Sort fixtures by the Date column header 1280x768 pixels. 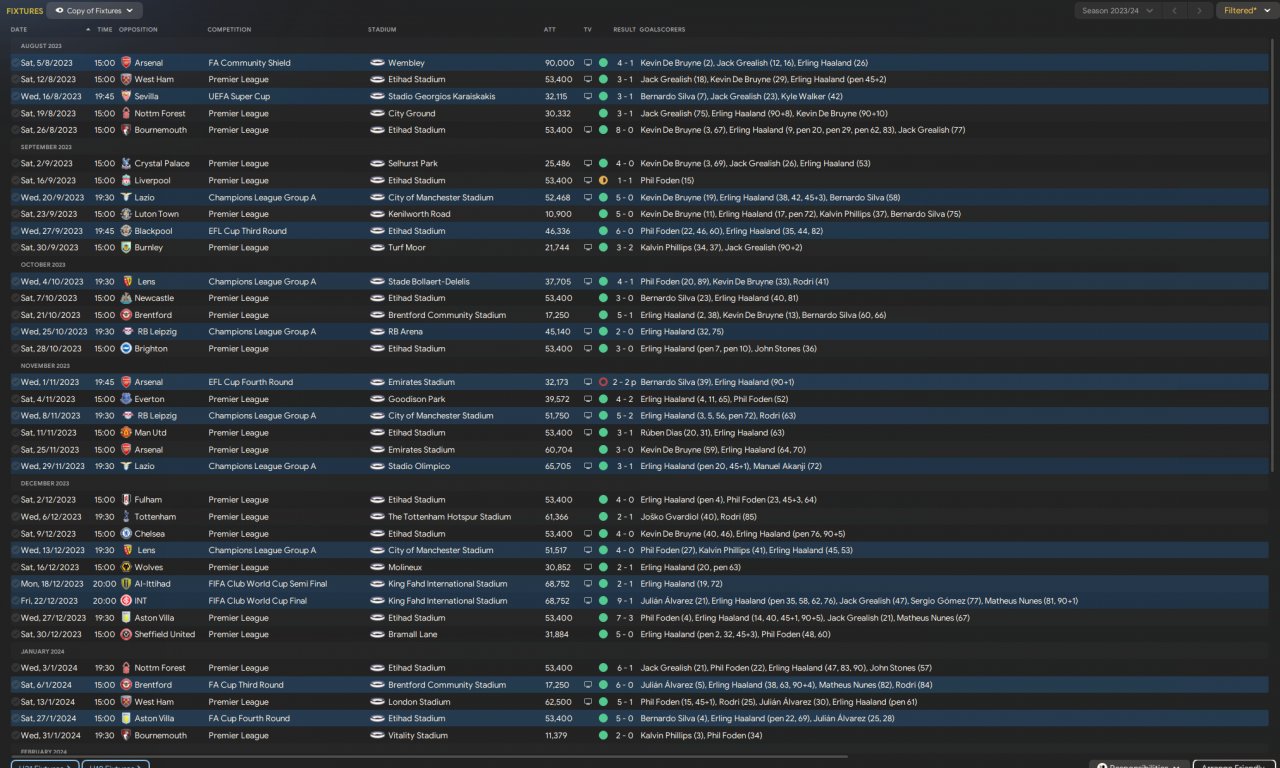coord(19,30)
